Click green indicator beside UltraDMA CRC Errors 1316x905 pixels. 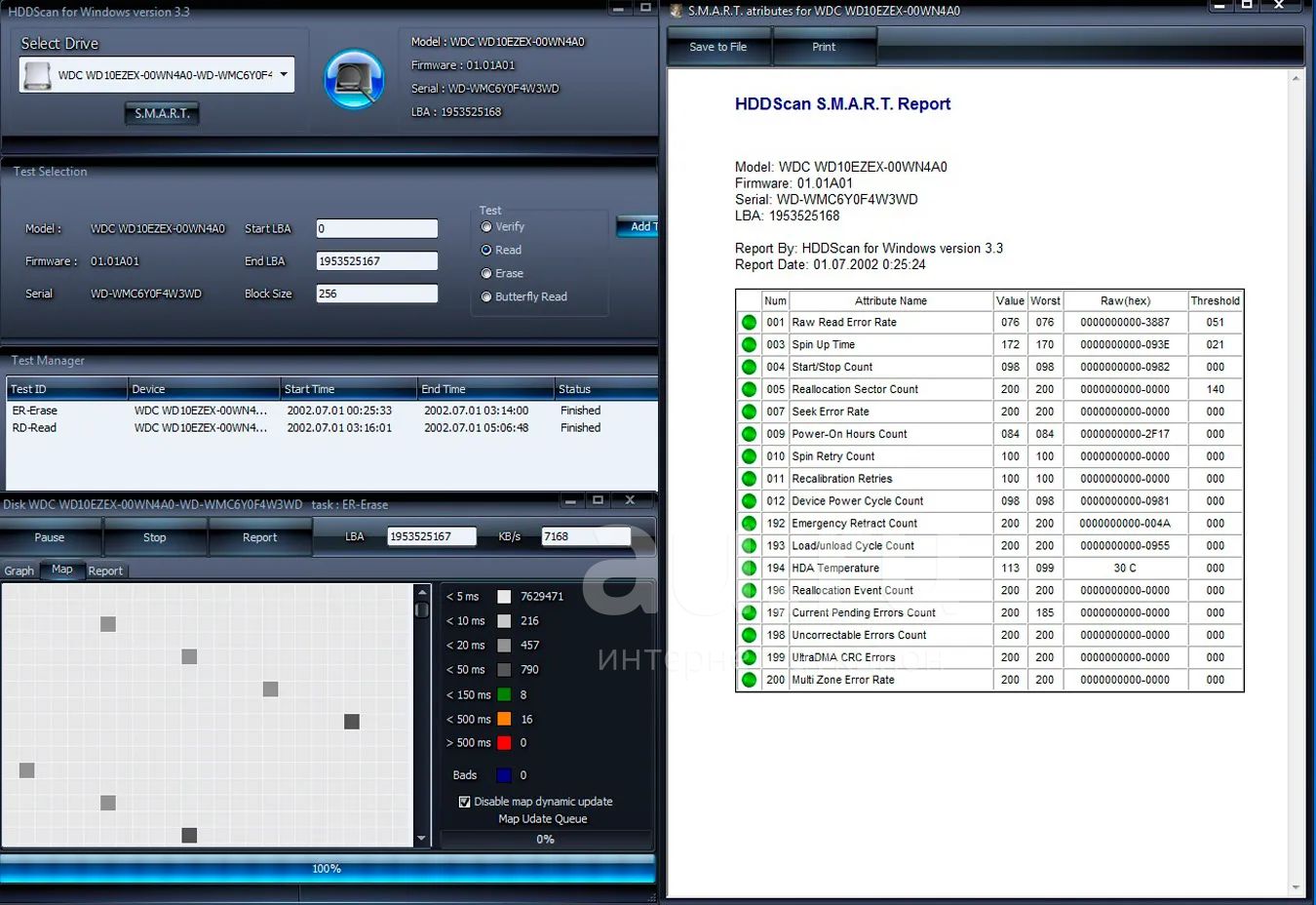749,657
